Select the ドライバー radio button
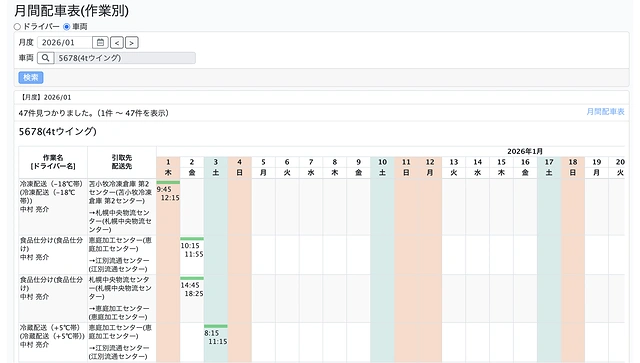The height and width of the screenshot is (363, 640). coord(17,27)
